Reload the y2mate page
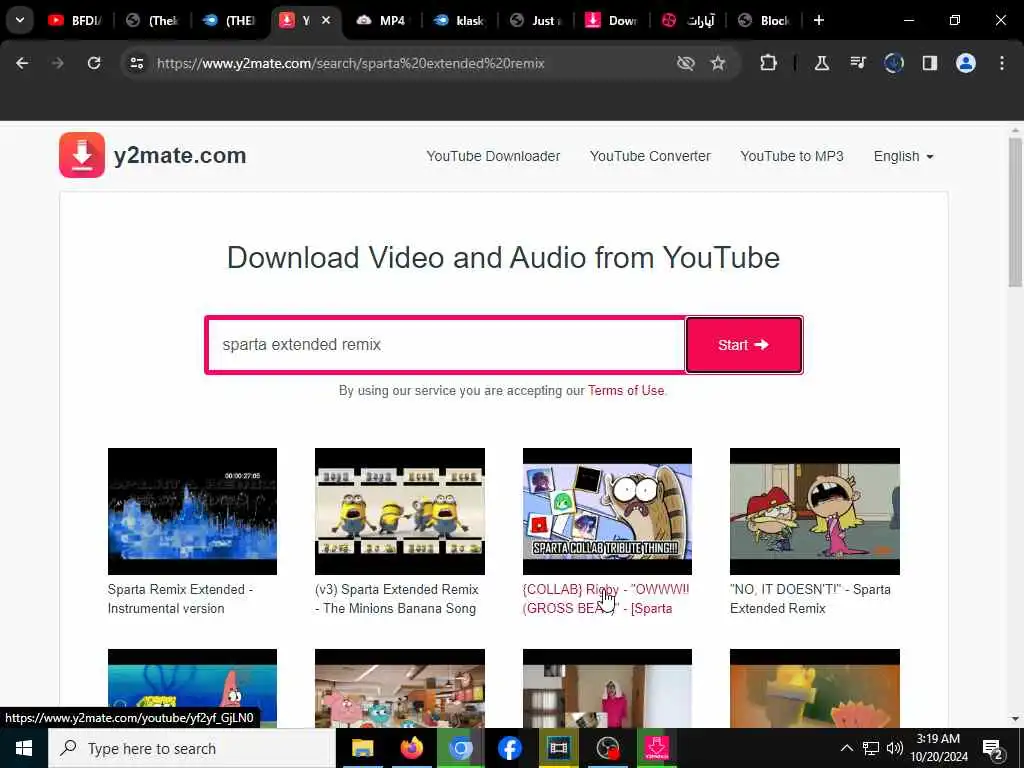This screenshot has height=768, width=1024. pyautogui.click(x=94, y=63)
